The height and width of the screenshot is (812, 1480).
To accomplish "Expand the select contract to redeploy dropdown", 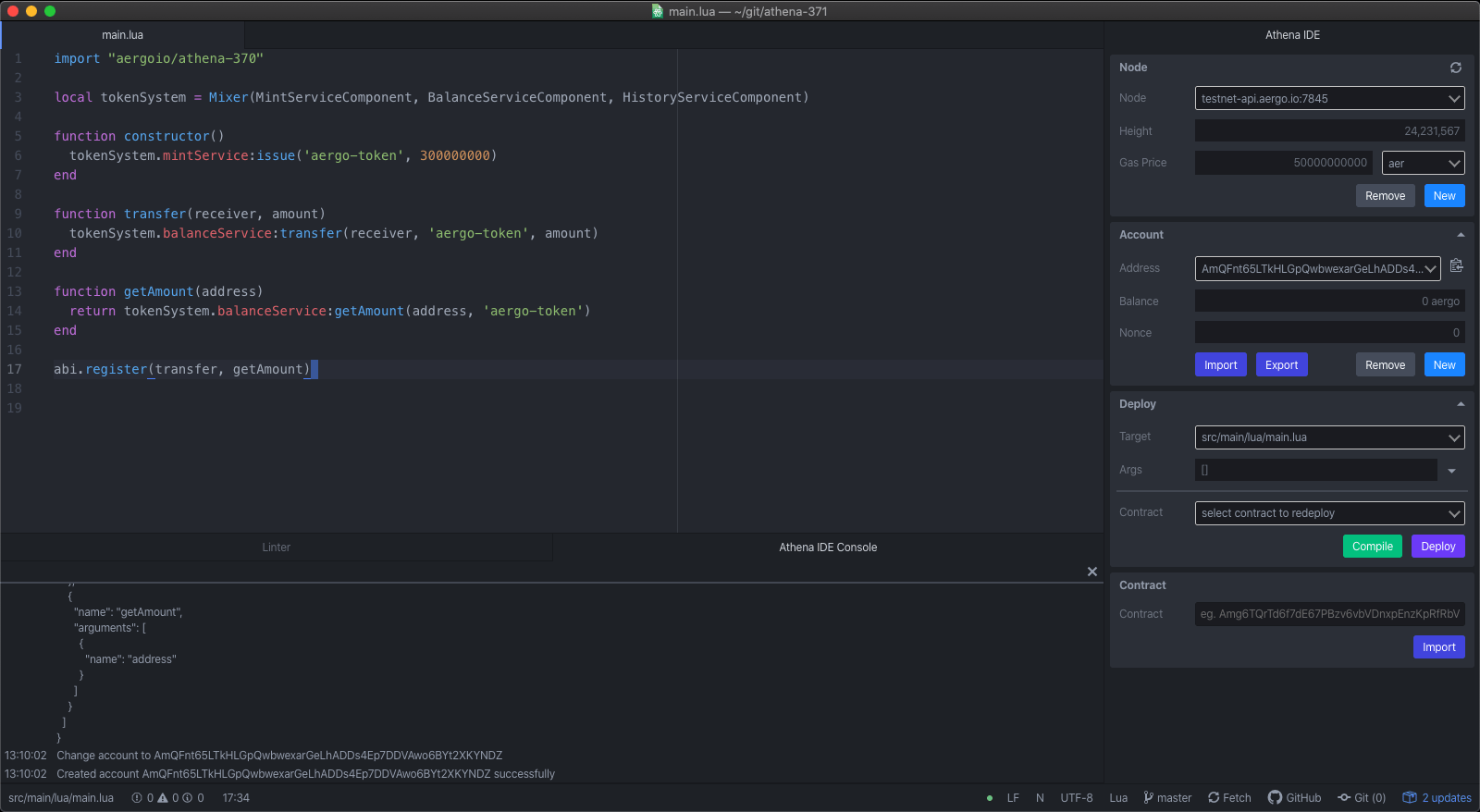I will (1329, 513).
